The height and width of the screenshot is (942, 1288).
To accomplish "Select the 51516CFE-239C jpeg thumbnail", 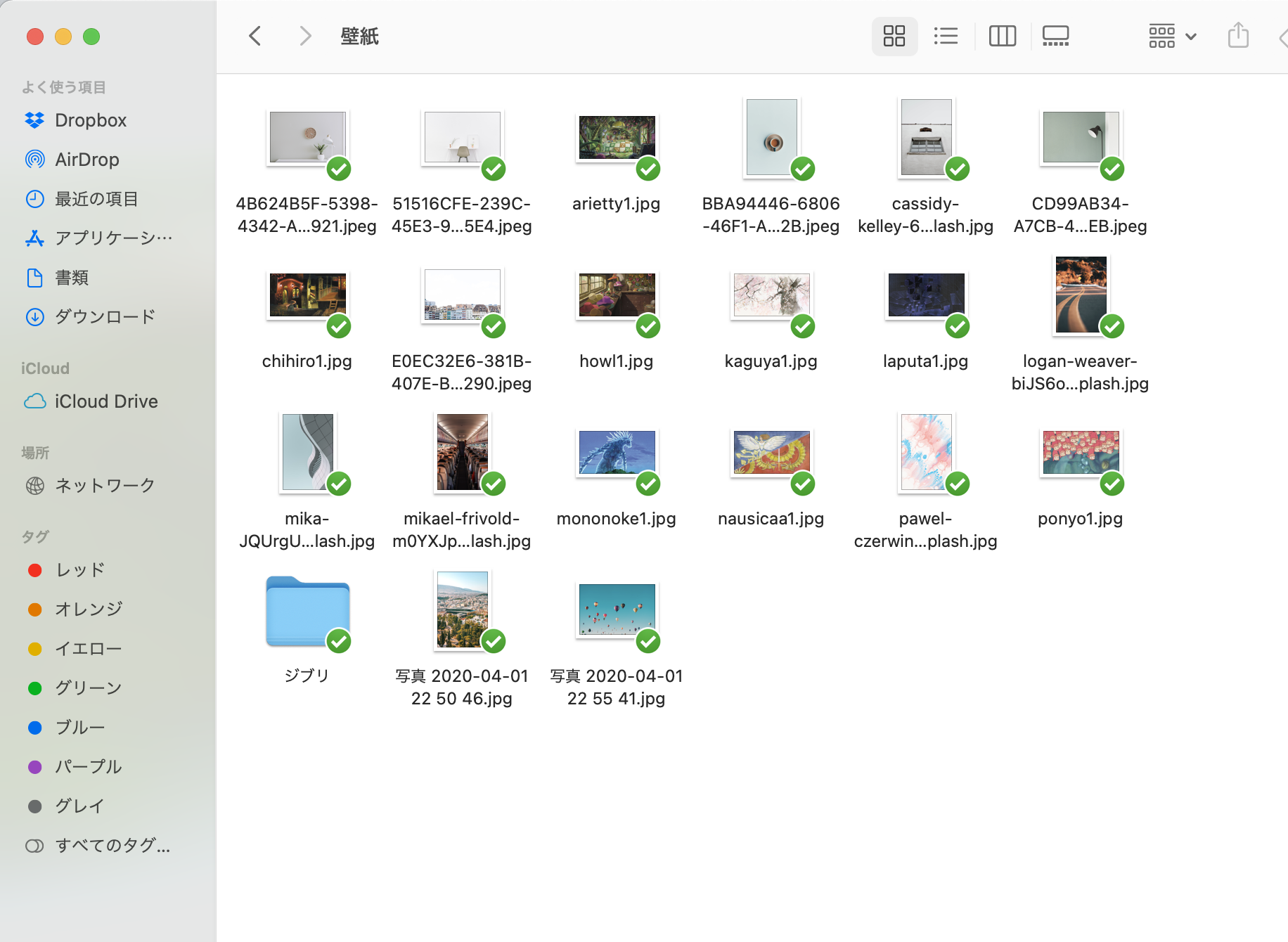I will [x=462, y=137].
